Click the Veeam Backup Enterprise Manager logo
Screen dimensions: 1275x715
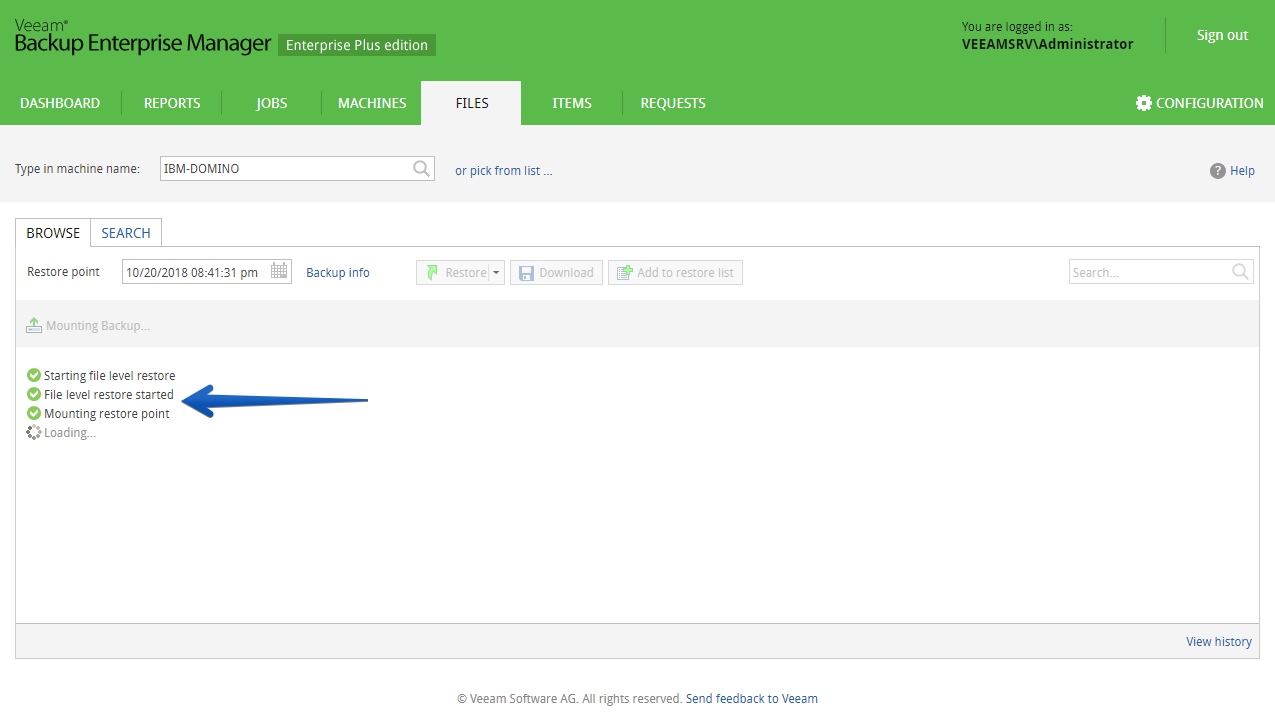tap(143, 36)
